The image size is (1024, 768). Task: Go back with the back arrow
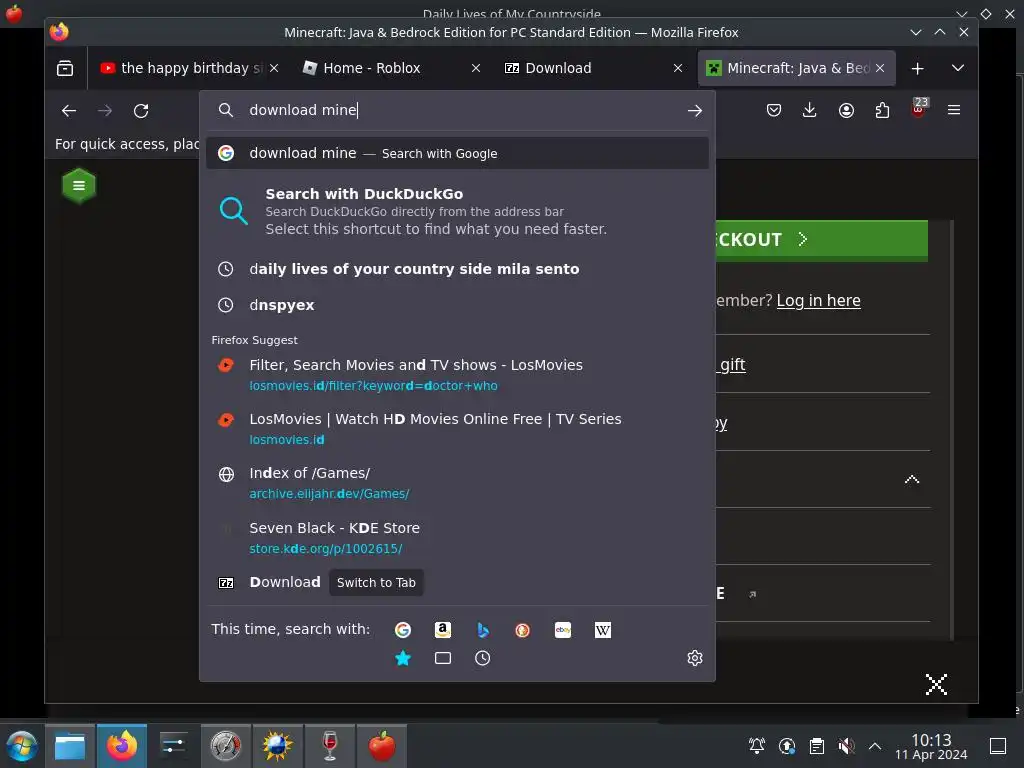(x=69, y=110)
